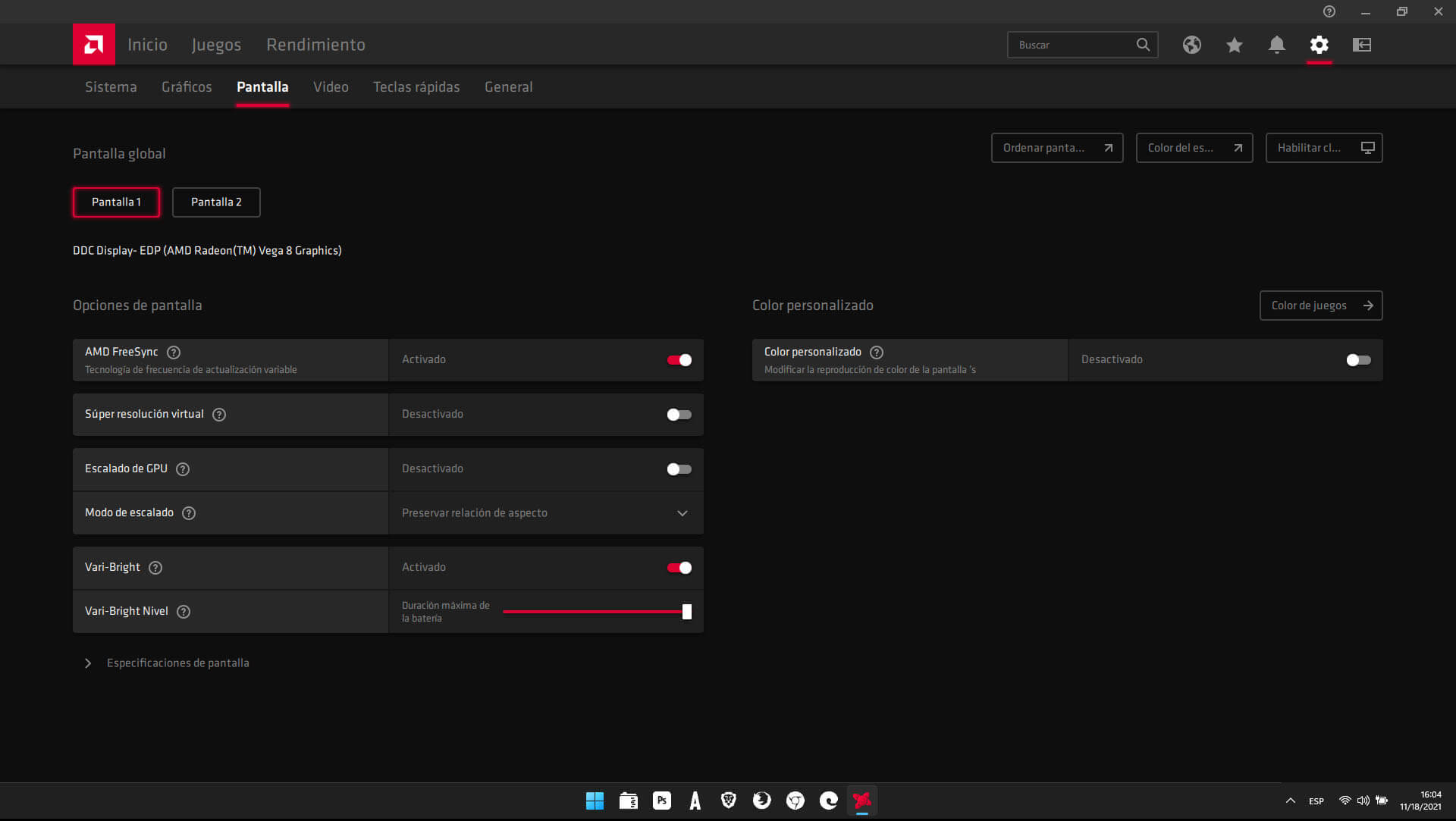
Task: Open the taskbar clock and date
Action: click(1420, 801)
